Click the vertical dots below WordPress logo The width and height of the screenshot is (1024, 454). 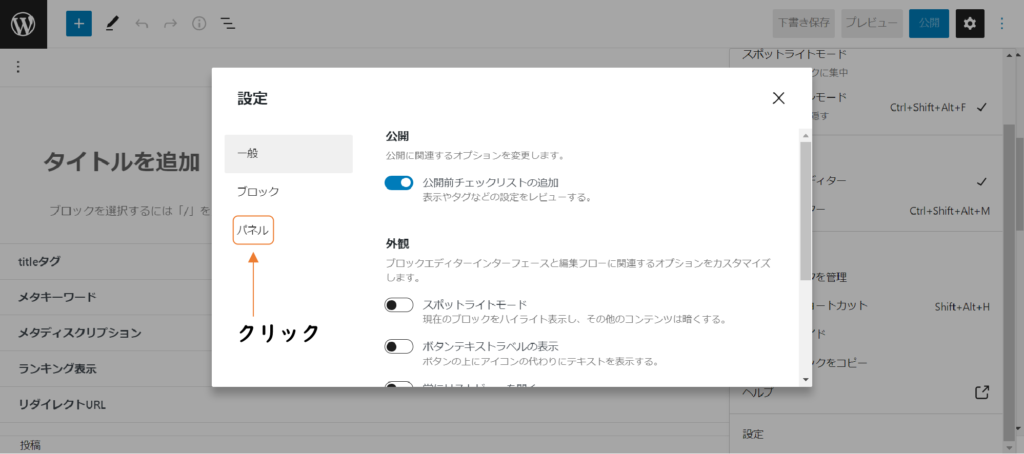18,67
